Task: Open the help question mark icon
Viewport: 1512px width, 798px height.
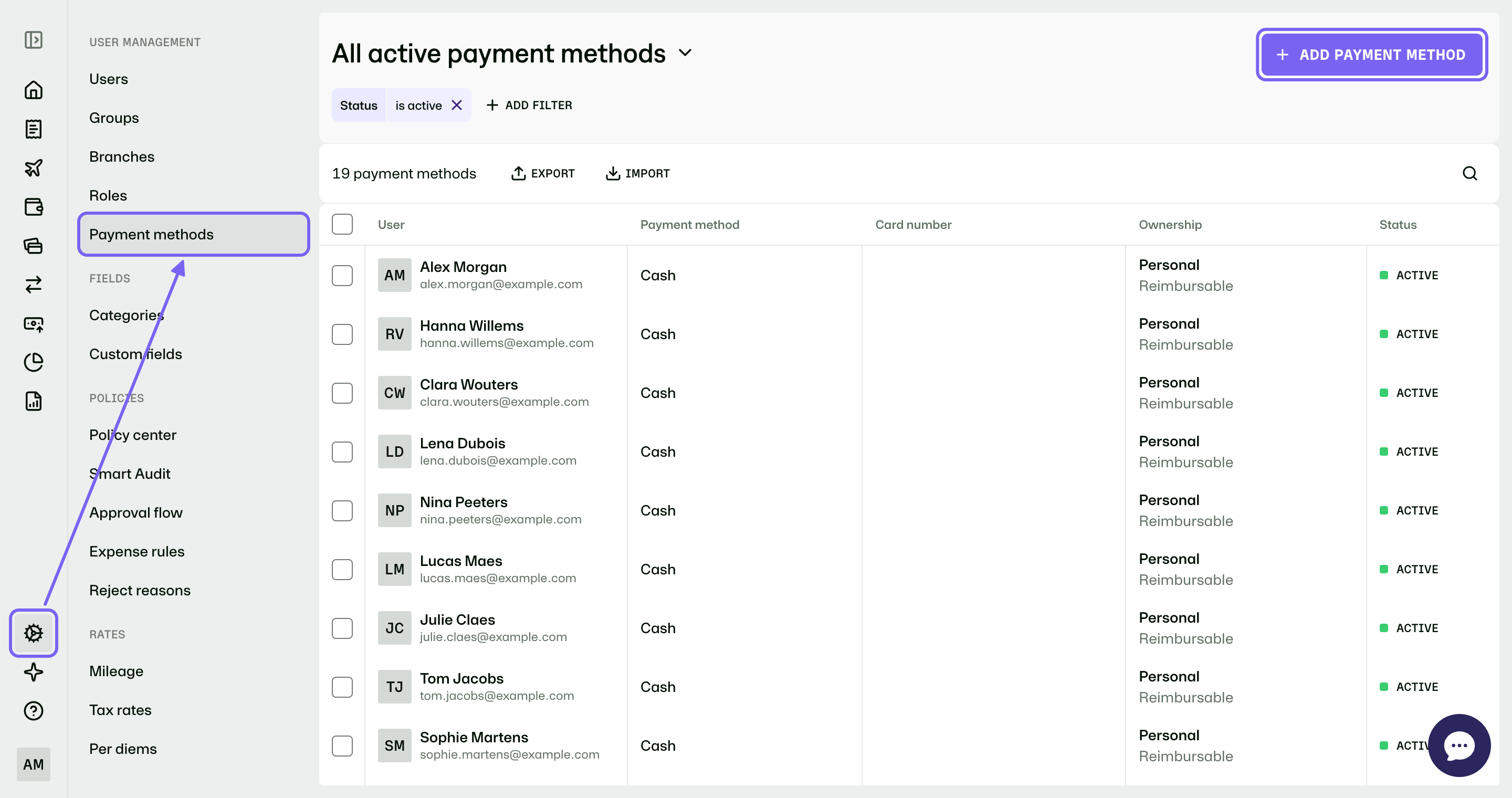Action: click(x=34, y=710)
